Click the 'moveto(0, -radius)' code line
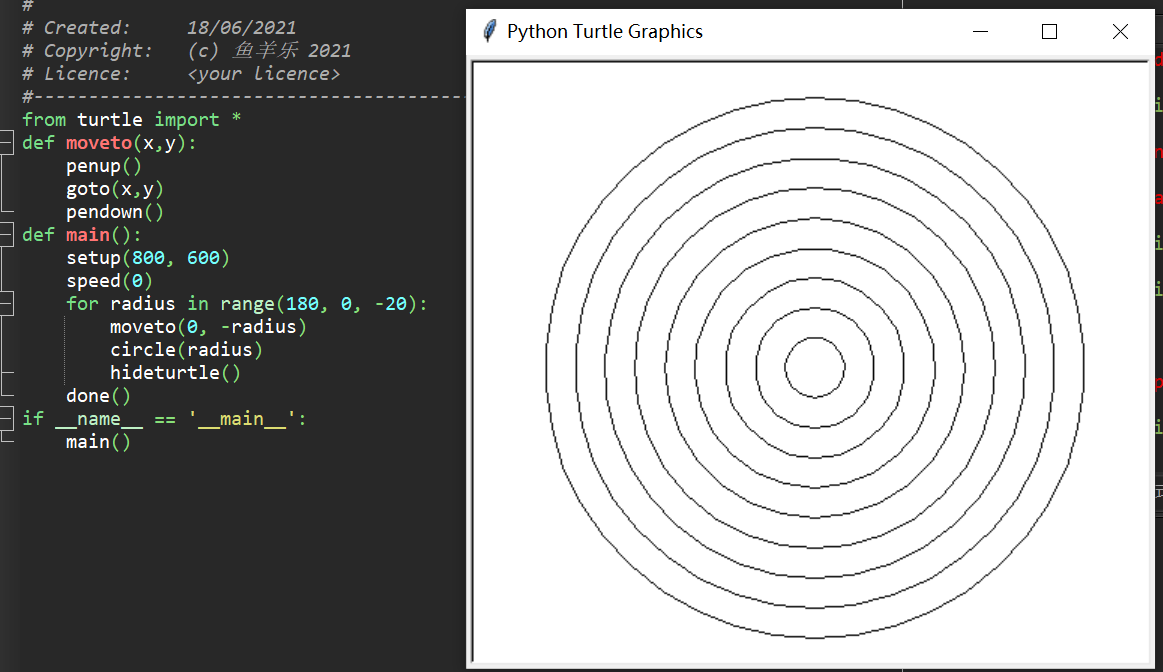 click(x=208, y=326)
